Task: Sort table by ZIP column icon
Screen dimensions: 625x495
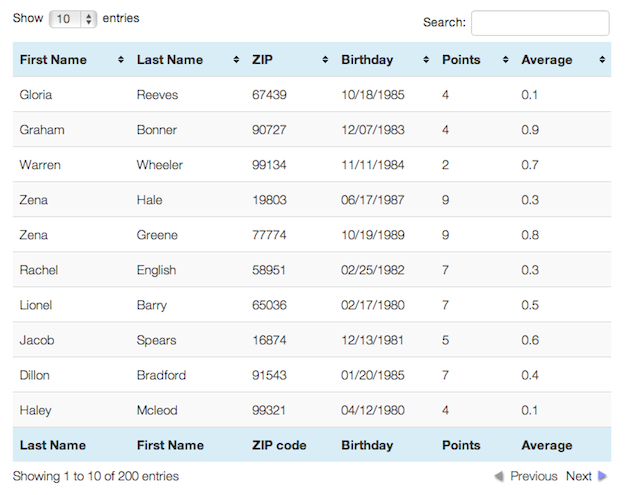Action: pyautogui.click(x=326, y=60)
